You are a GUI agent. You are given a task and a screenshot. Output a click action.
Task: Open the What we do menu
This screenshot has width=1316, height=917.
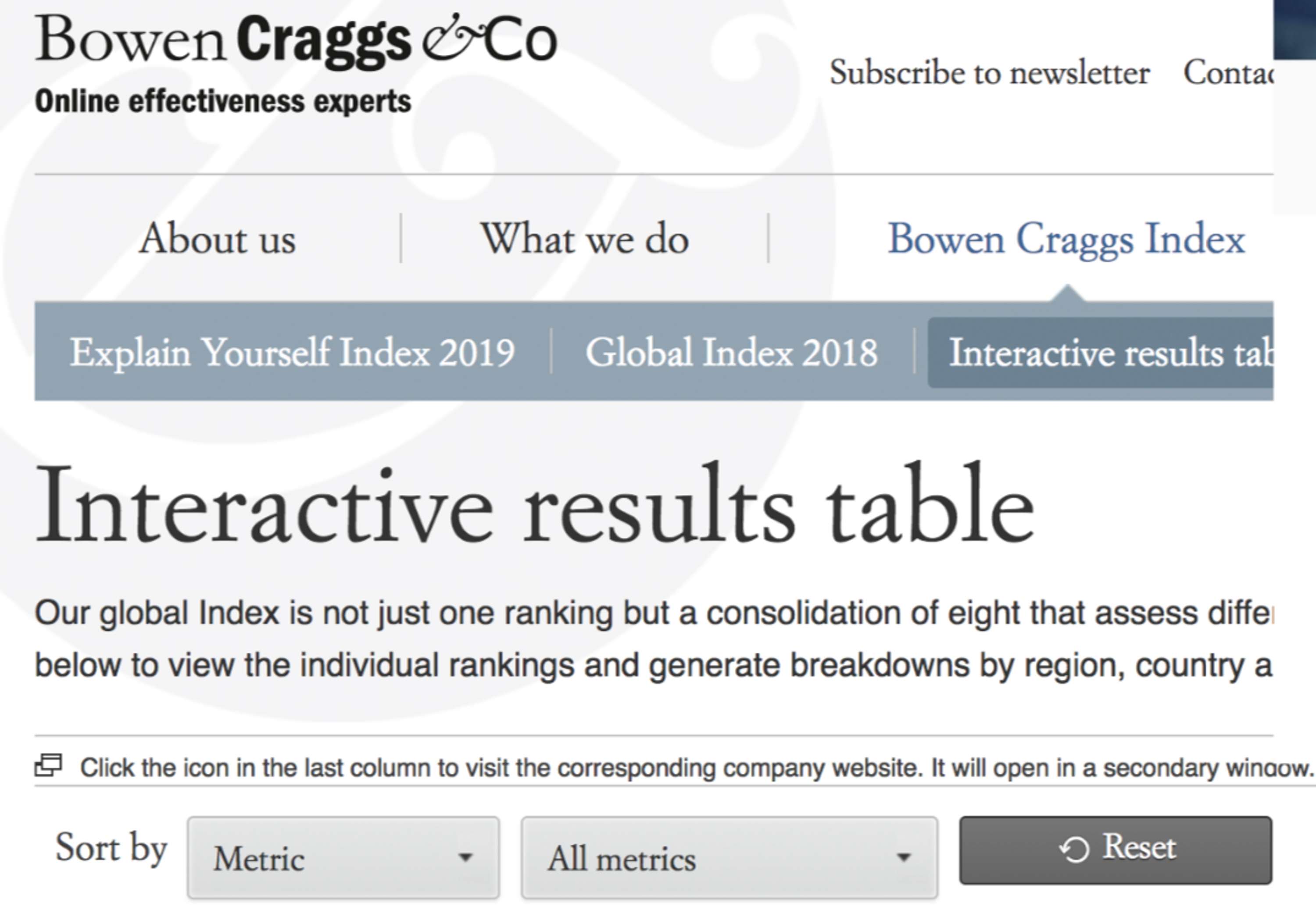[x=585, y=239]
